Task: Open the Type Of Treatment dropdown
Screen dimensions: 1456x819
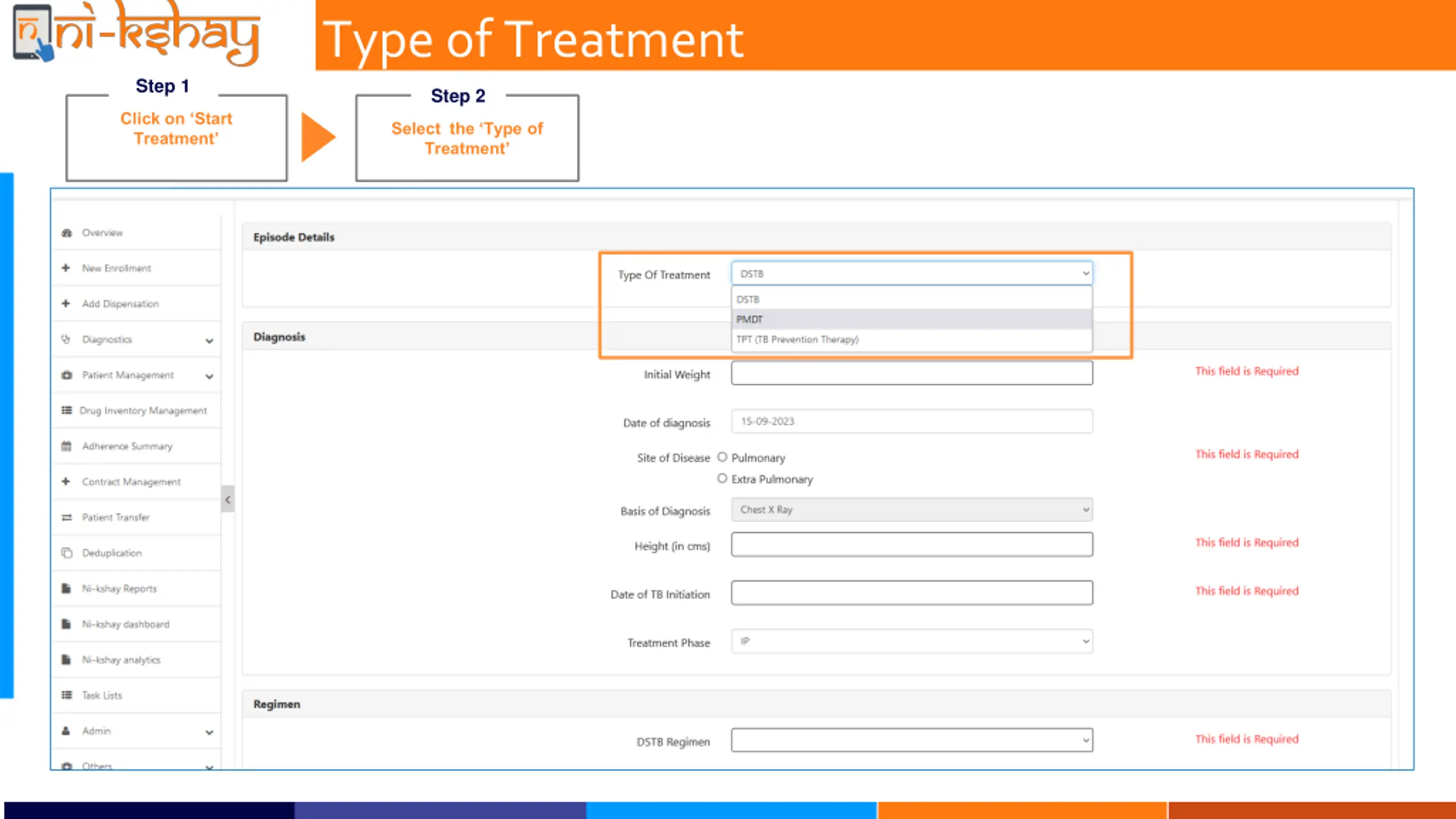Action: 911,274
